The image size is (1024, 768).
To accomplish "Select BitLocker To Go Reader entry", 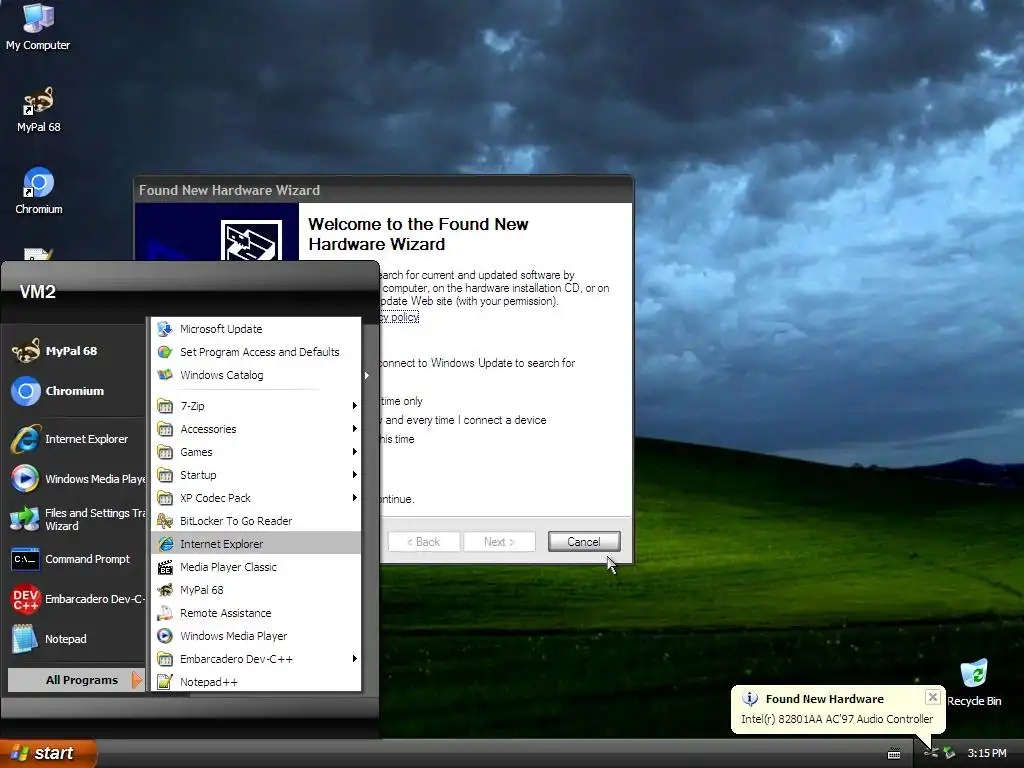I will click(256, 520).
